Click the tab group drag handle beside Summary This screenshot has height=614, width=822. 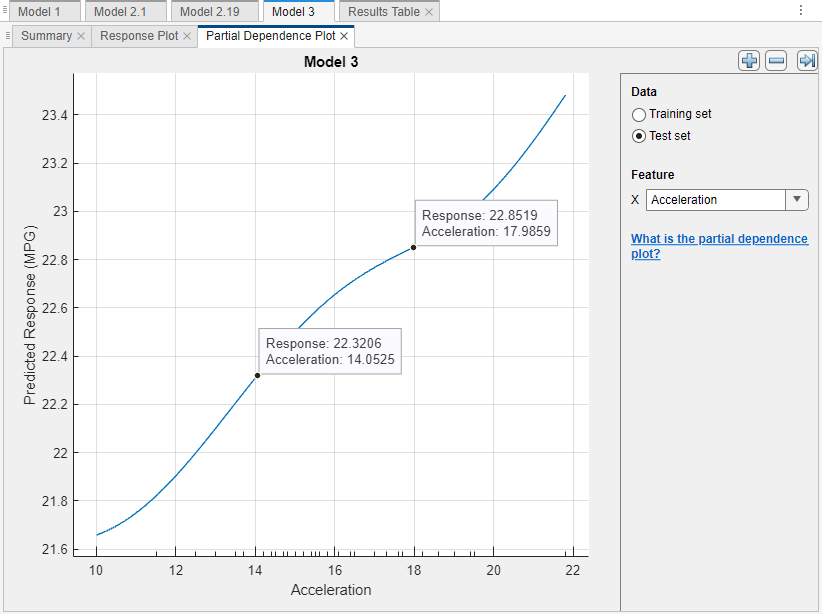(x=8, y=36)
